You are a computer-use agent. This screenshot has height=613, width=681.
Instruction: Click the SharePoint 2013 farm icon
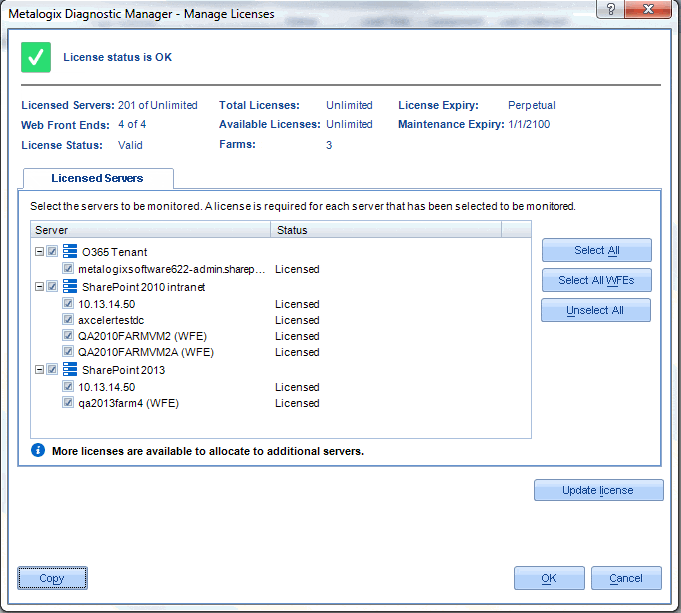[x=69, y=369]
